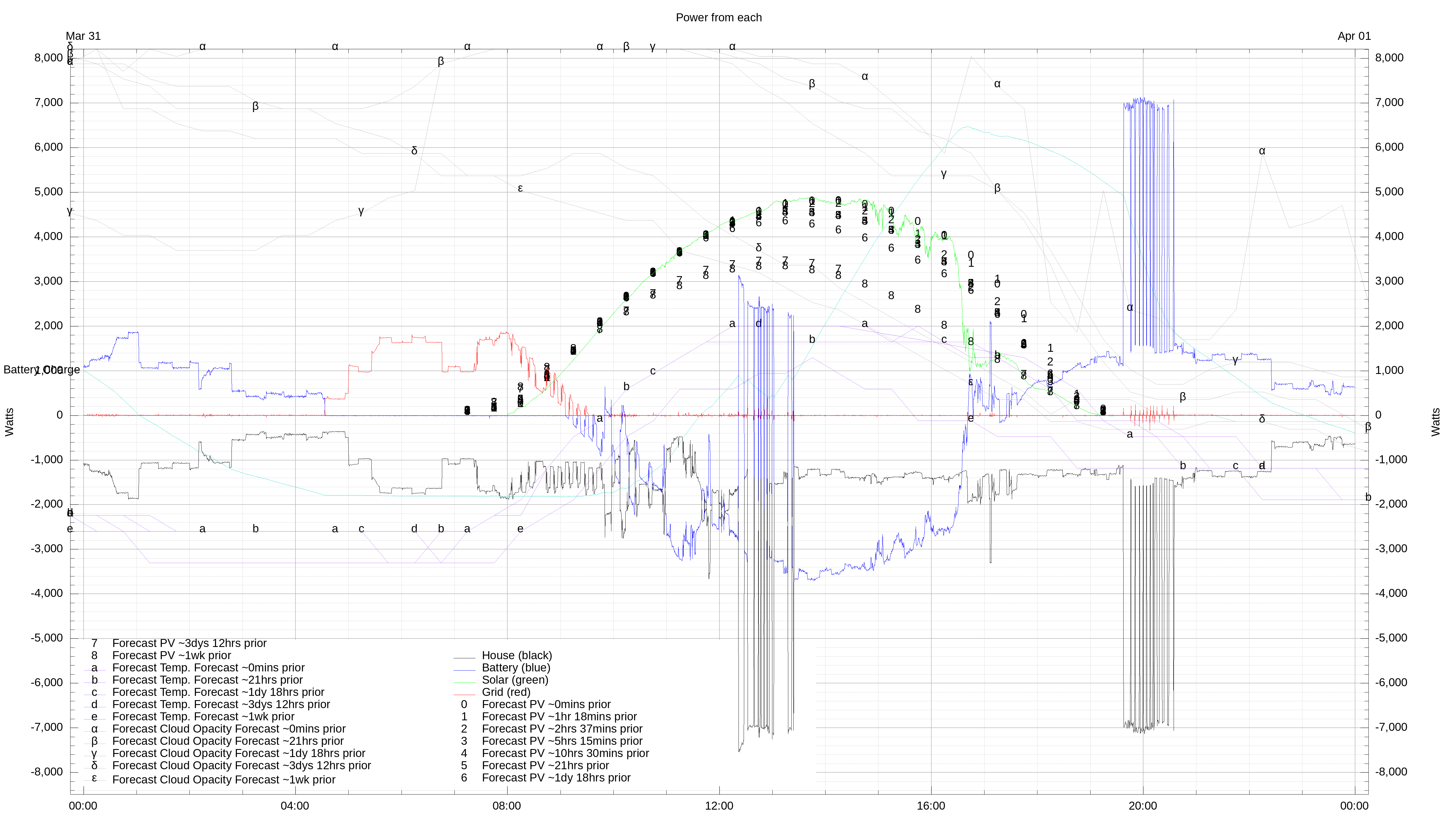Screen dimensions: 1456x819
Task: Click right axis value "6,000"
Action: (1389, 147)
